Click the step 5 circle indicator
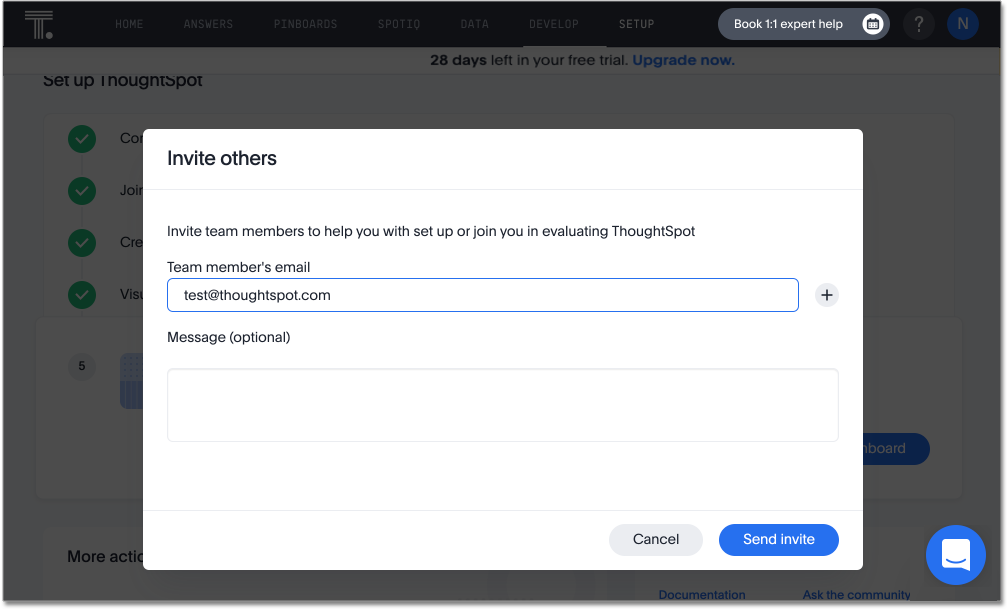The image size is (1008, 610). click(82, 367)
